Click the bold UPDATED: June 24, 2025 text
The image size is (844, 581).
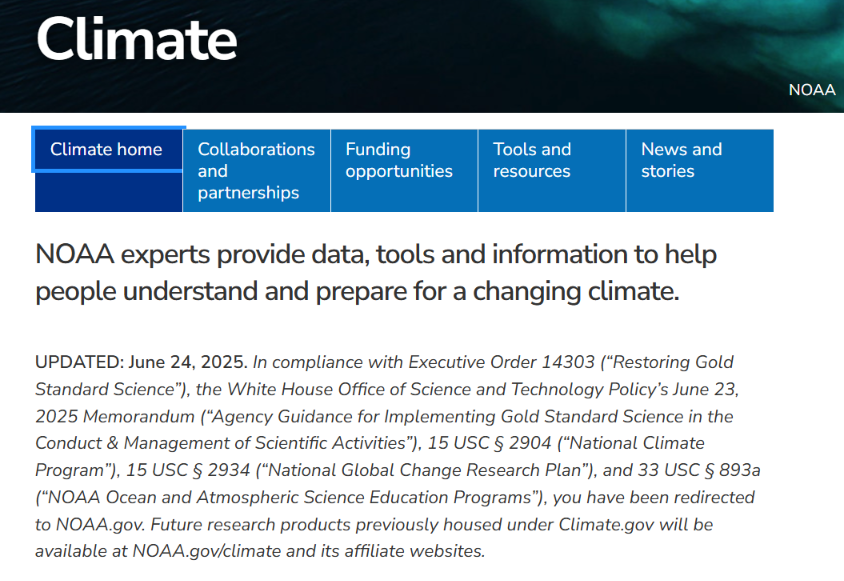[x=142, y=362]
